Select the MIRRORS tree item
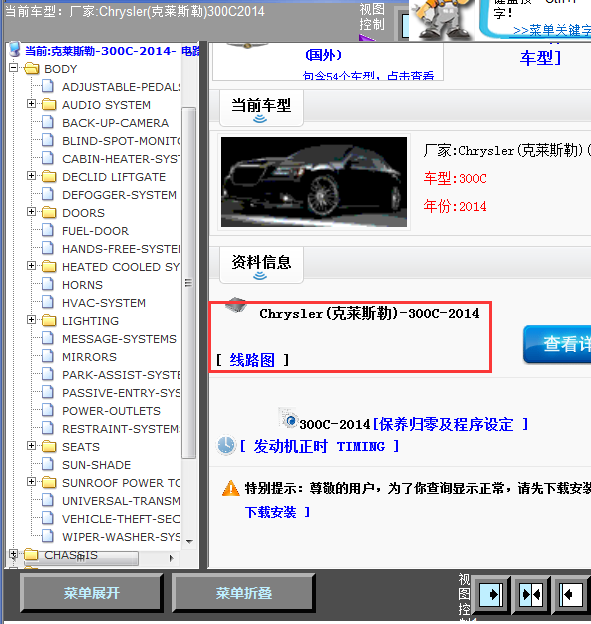Screen dimensions: 591x624 pyautogui.click(x=90, y=357)
